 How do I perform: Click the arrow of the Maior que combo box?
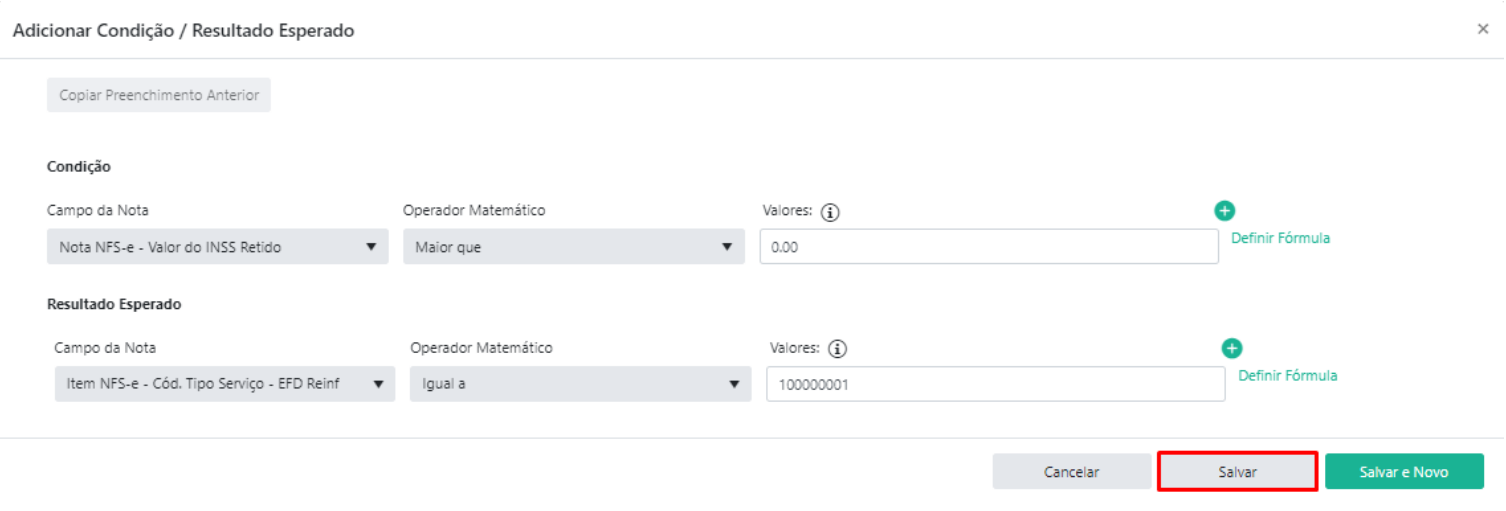point(727,247)
